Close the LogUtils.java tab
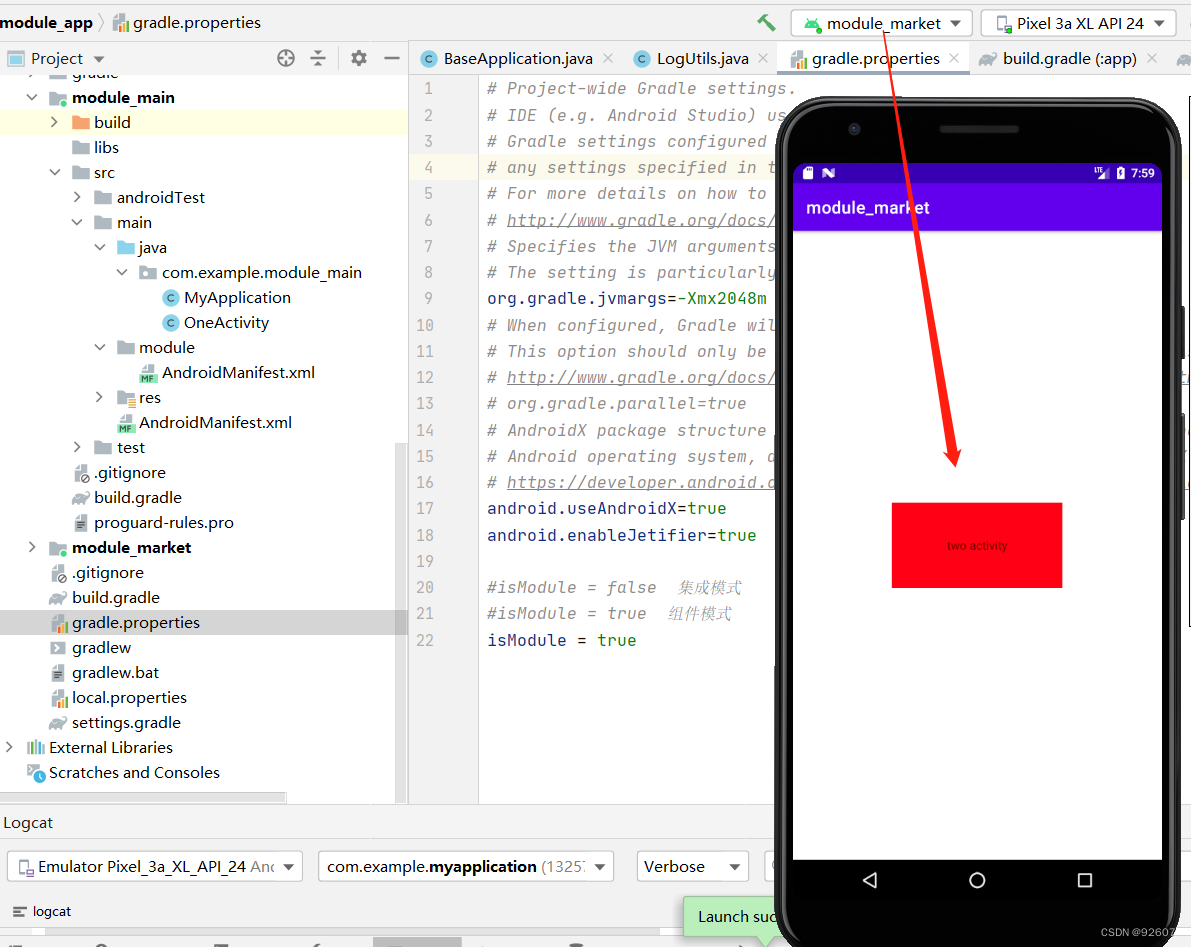Screen dimensions: 1191x947 [763, 58]
